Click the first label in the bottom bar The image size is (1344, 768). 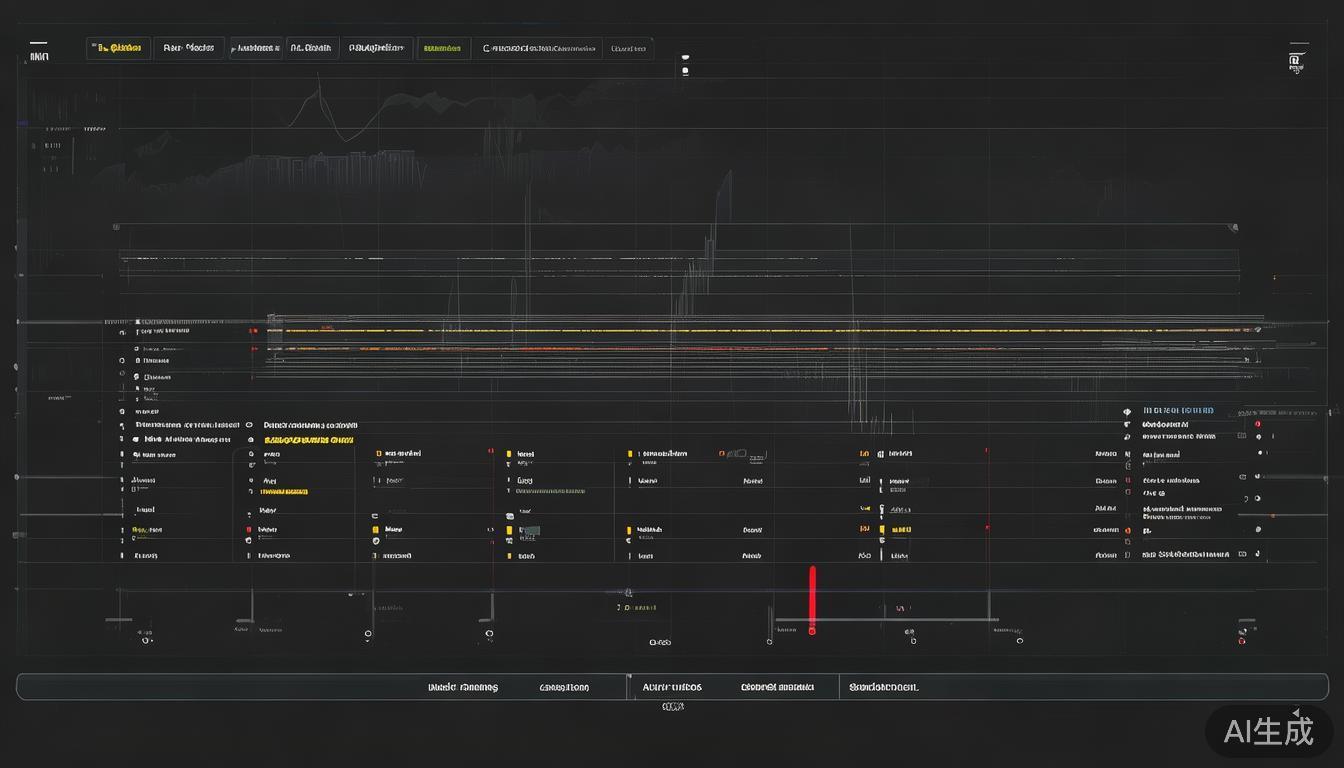[463, 688]
